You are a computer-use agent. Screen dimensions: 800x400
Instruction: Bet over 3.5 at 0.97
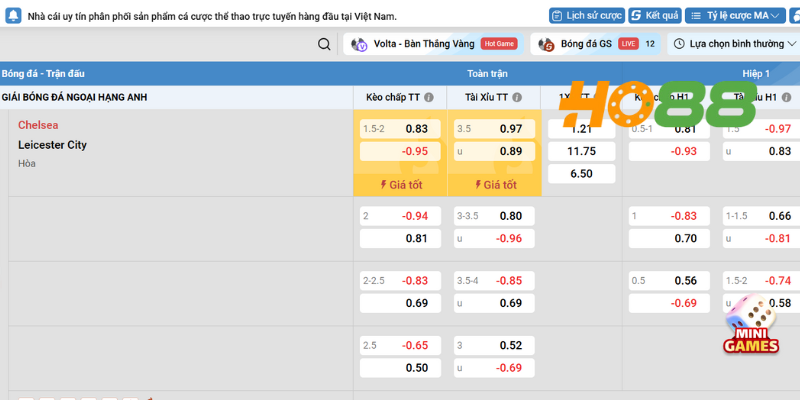click(x=494, y=129)
